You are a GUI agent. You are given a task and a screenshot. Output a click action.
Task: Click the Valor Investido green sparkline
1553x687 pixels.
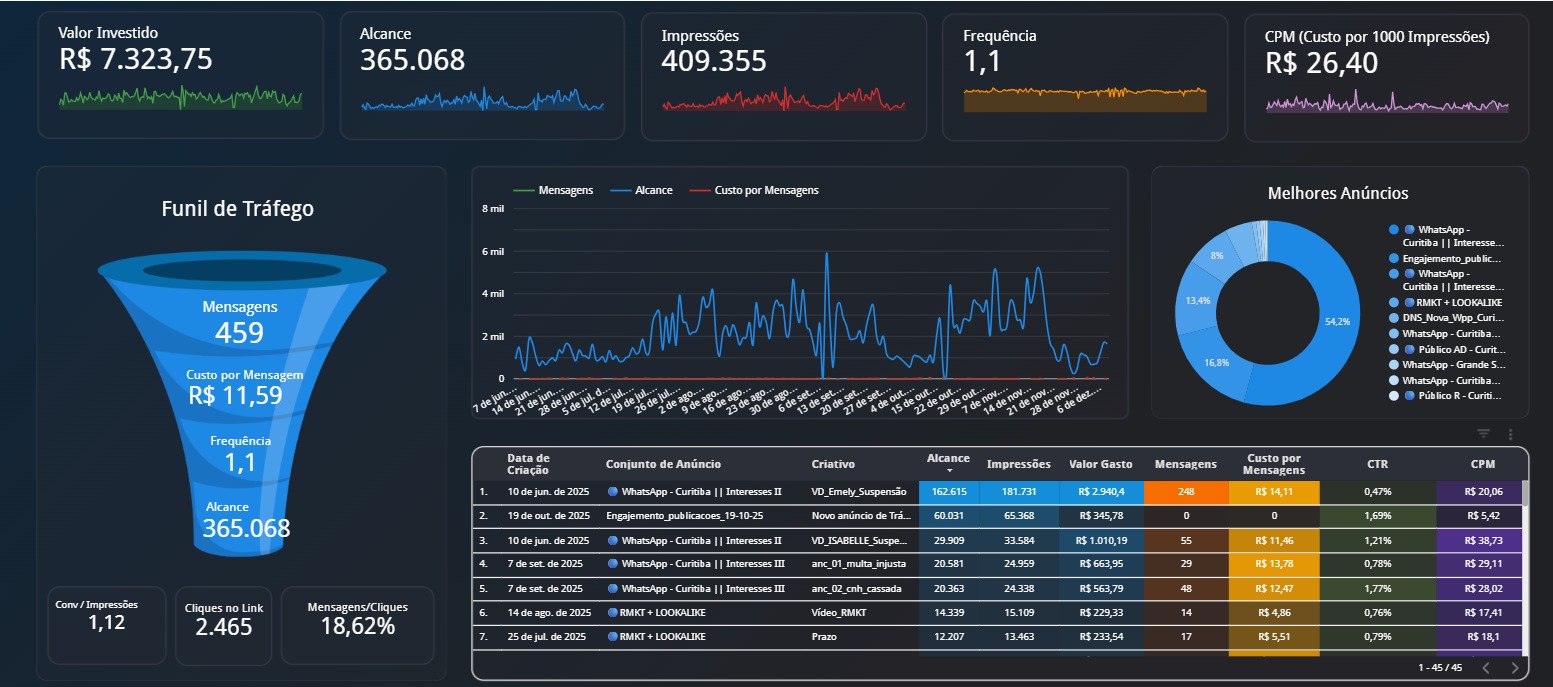pyautogui.click(x=180, y=98)
